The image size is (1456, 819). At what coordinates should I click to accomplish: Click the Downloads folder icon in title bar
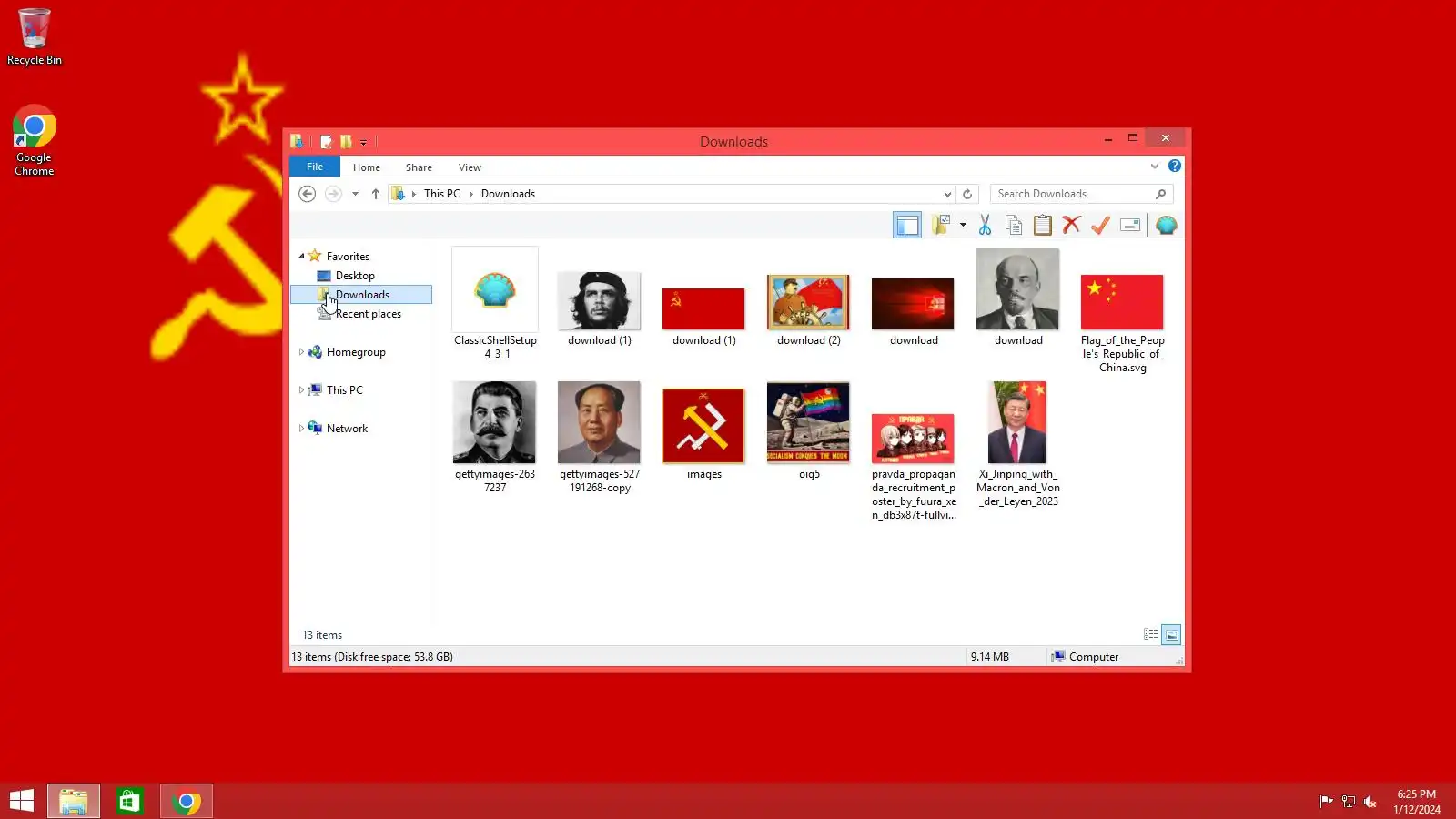tap(297, 141)
